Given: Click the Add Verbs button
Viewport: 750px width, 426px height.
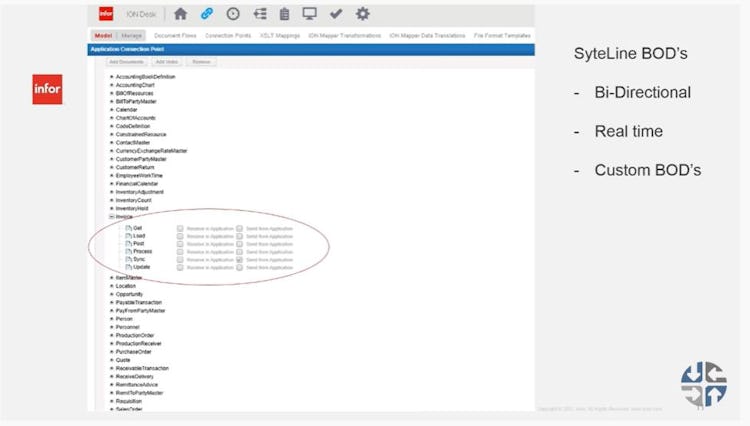Looking at the screenshot, I should pos(167,62).
